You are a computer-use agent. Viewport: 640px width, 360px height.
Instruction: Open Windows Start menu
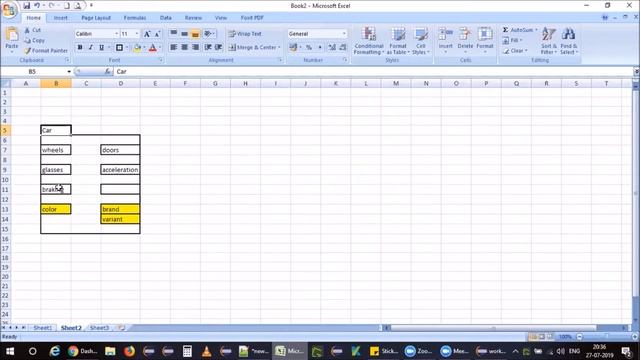pyautogui.click(x=10, y=351)
